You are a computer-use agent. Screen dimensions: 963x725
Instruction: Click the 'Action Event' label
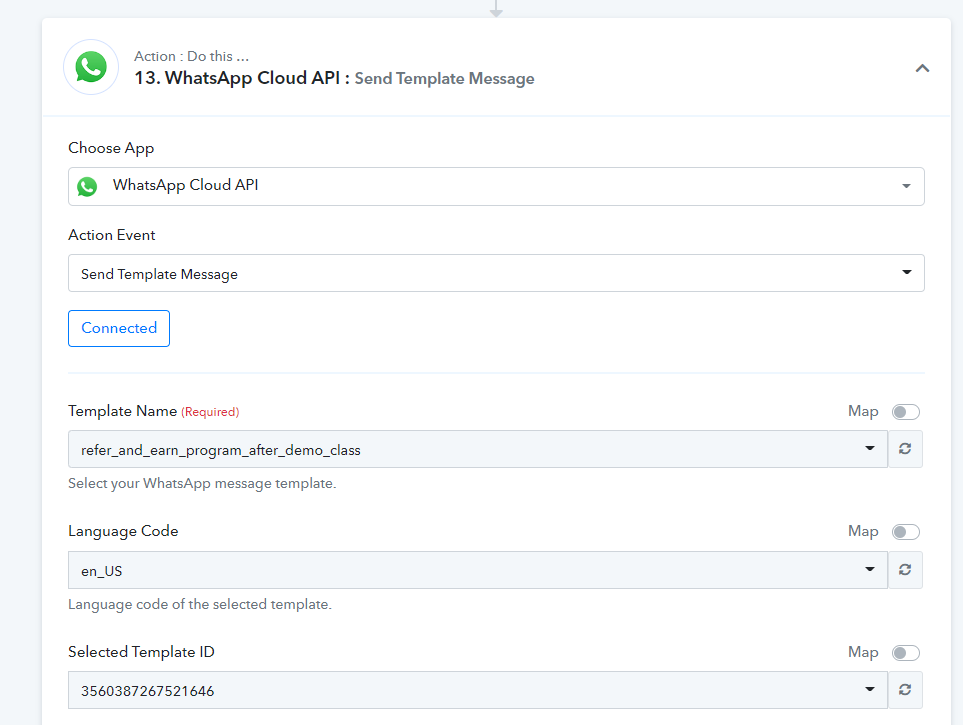tap(112, 235)
